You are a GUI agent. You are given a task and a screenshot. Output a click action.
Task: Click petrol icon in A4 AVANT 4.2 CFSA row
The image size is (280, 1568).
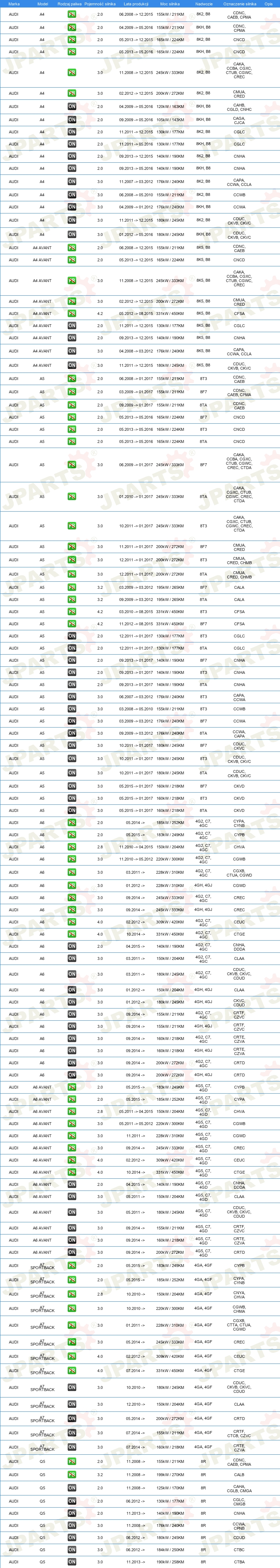(72, 314)
